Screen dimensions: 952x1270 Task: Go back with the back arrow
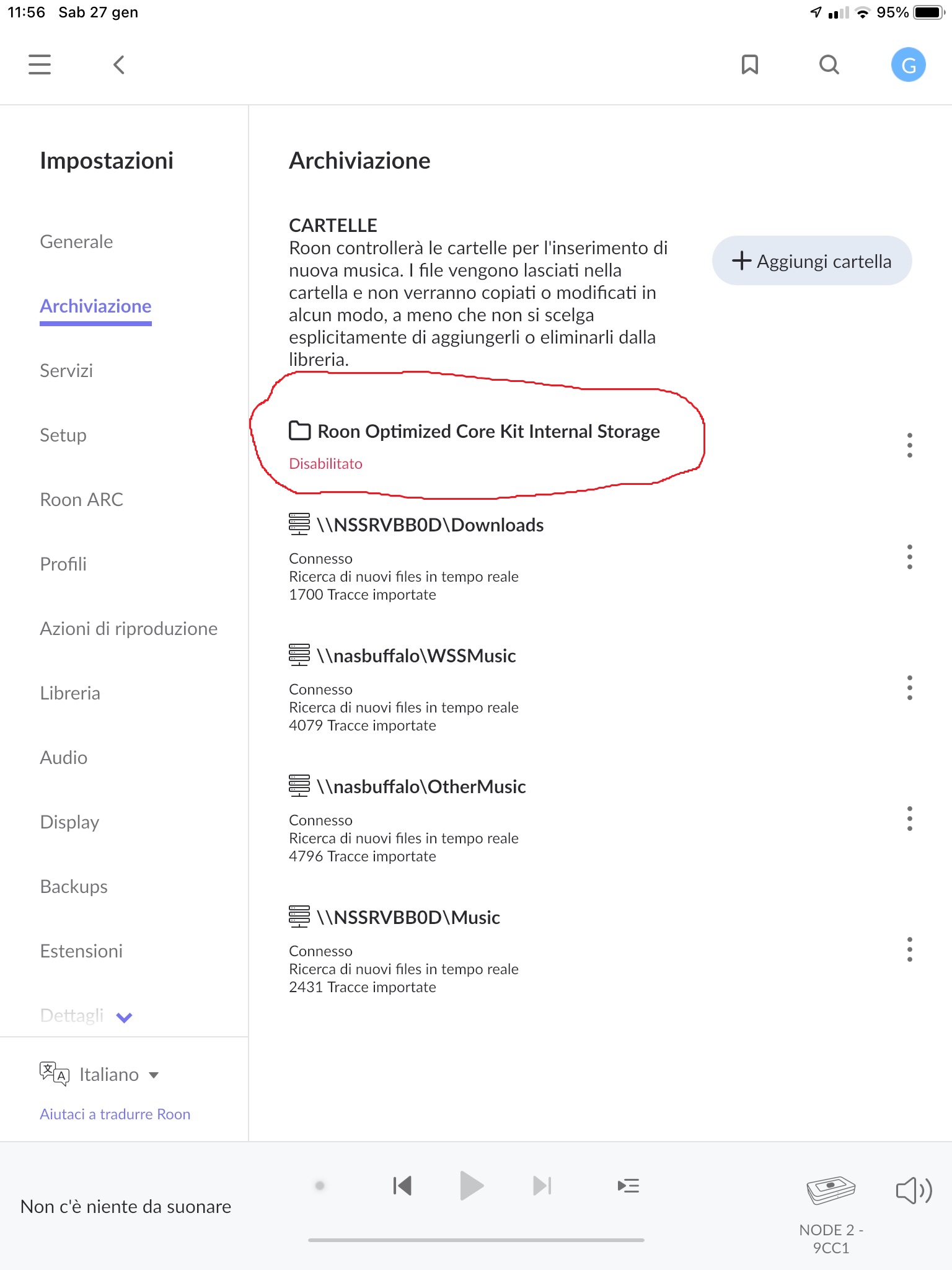click(x=119, y=64)
